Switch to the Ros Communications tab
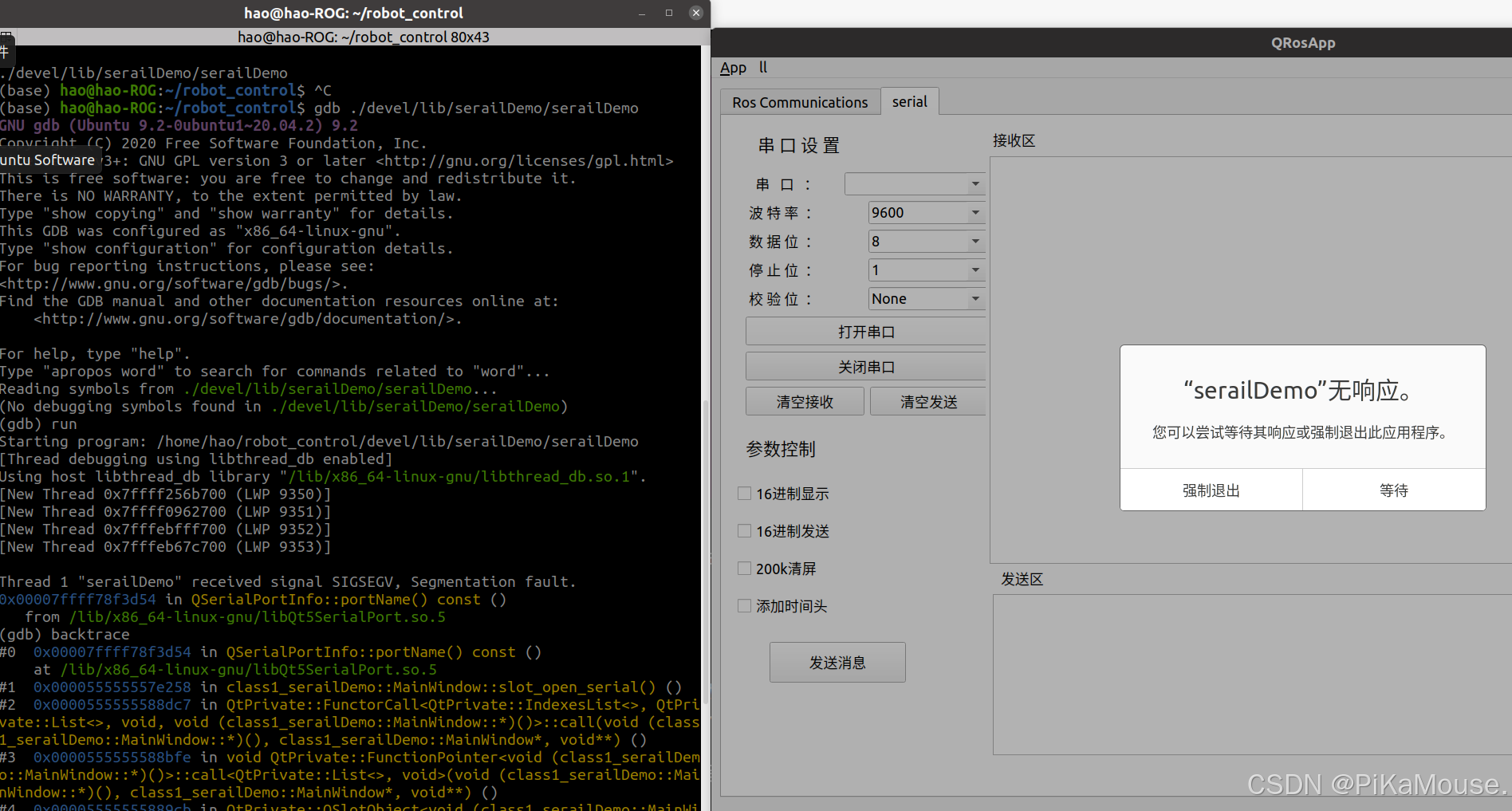Viewport: 1512px width, 811px height. click(x=800, y=102)
